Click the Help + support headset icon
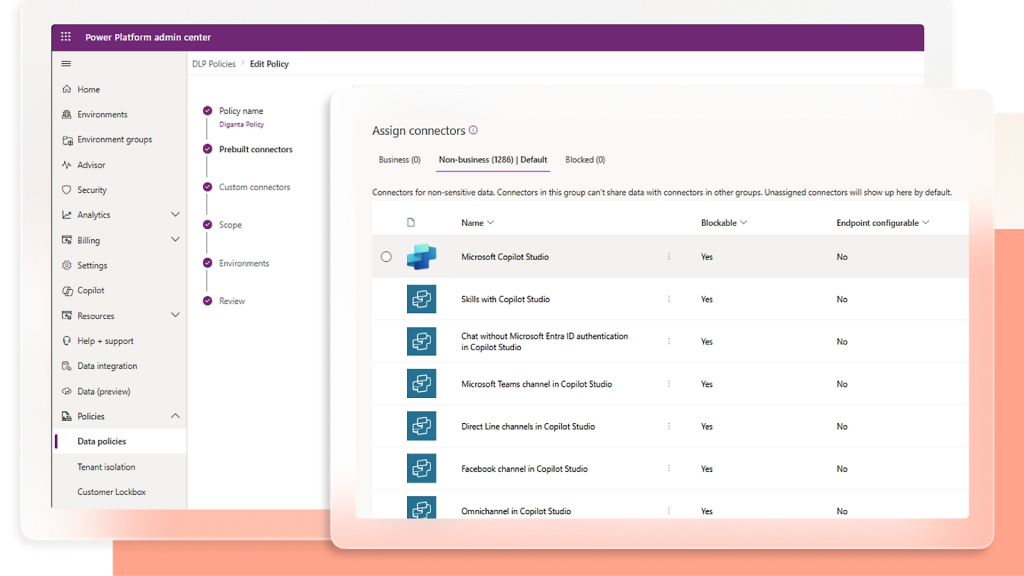The width and height of the screenshot is (1024, 576). [67, 341]
